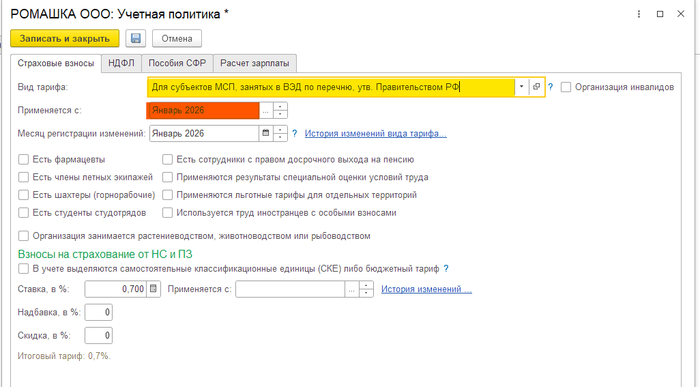Image resolution: width=700 pixels, height=387 pixels.
Task: Check Используется труд иностранцев с особыми взносами
Action: point(167,213)
